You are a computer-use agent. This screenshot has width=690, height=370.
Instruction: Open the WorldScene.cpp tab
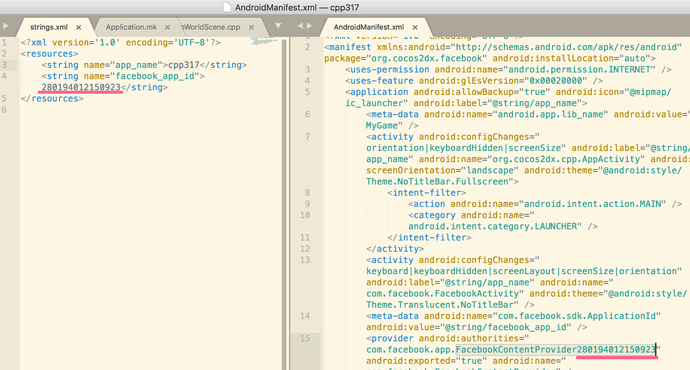(x=211, y=27)
